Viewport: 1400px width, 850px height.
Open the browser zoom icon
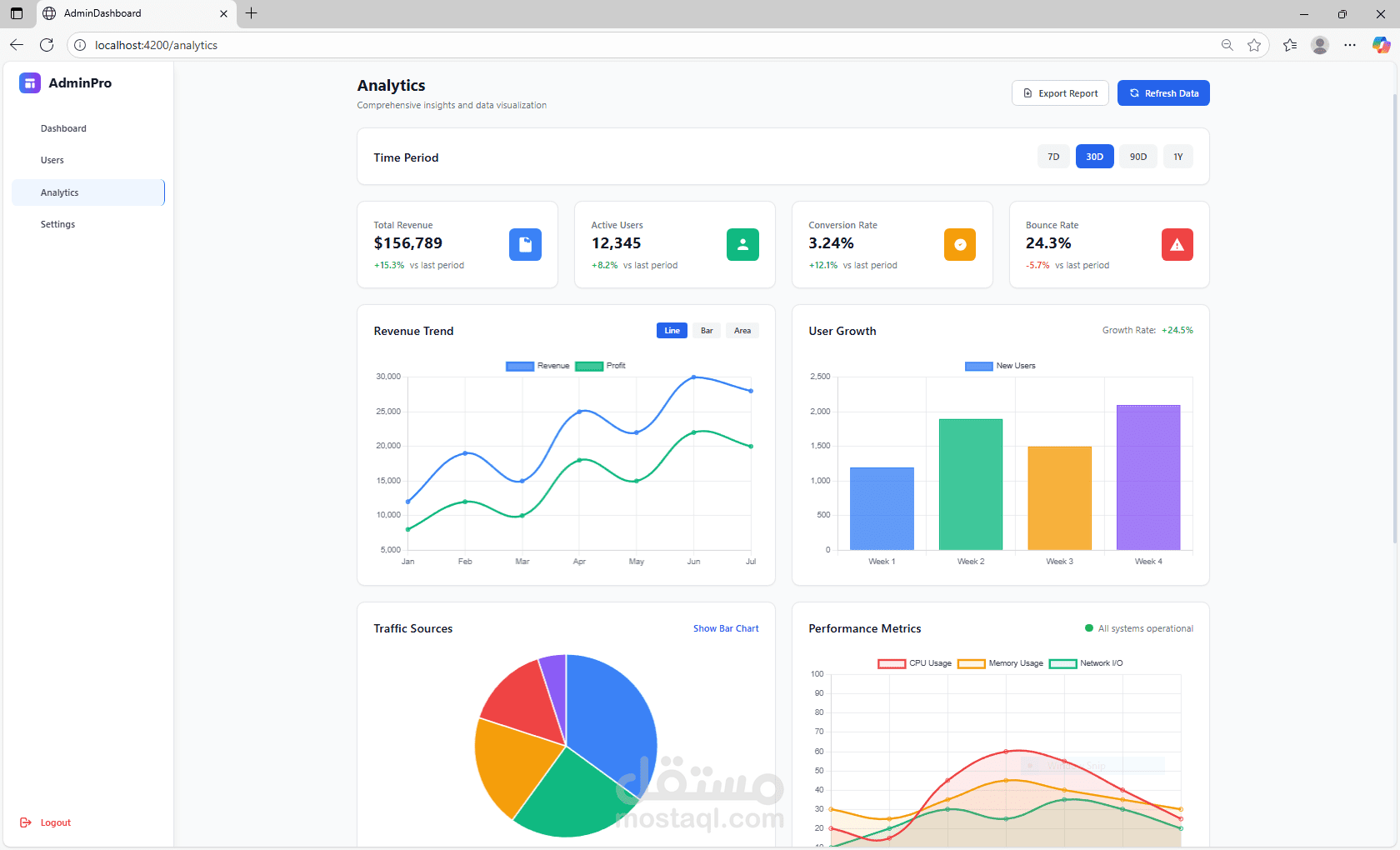pyautogui.click(x=1227, y=45)
